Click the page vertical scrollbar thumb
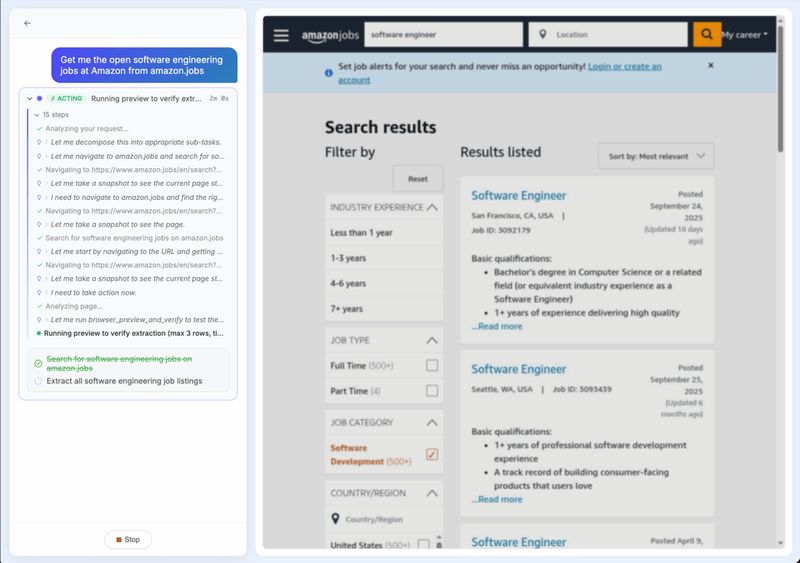800x563 pixels. pyautogui.click(x=780, y=88)
